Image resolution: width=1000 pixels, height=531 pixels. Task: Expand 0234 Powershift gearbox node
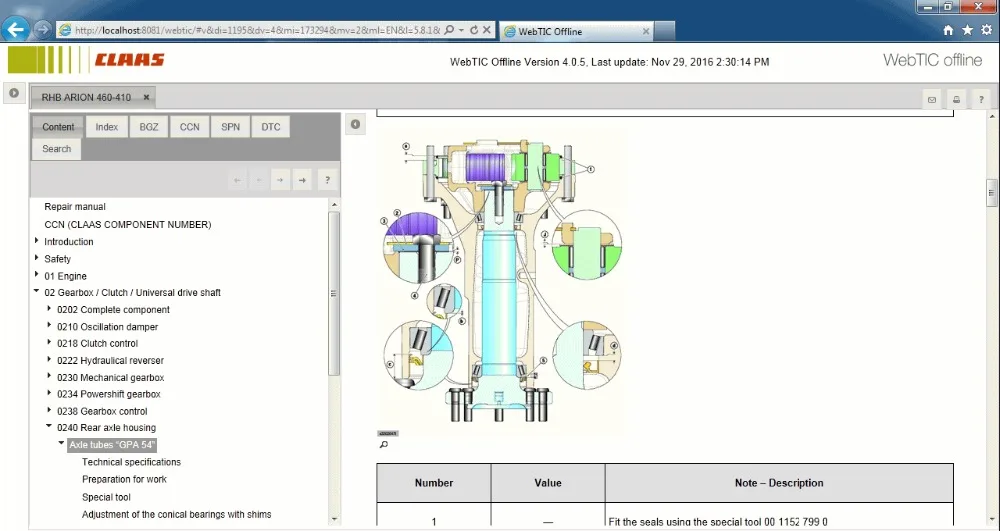(x=49, y=393)
